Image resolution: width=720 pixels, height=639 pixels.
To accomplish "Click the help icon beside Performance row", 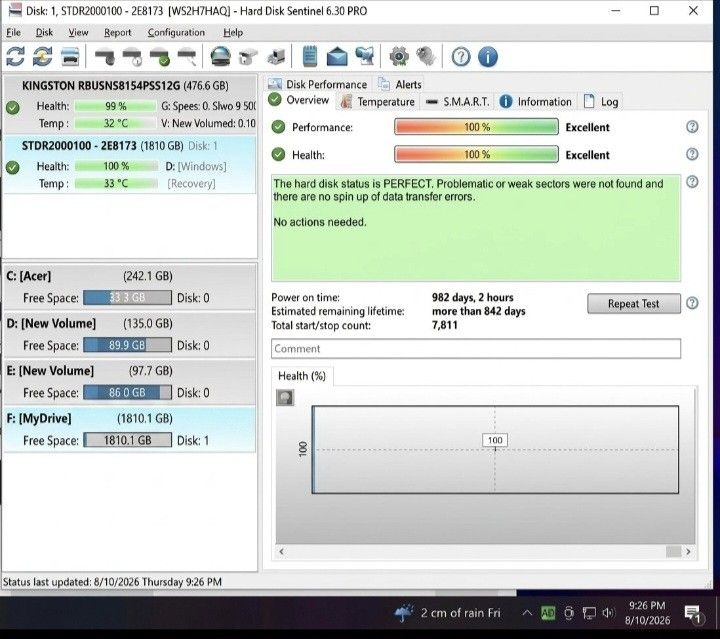I will tap(692, 127).
